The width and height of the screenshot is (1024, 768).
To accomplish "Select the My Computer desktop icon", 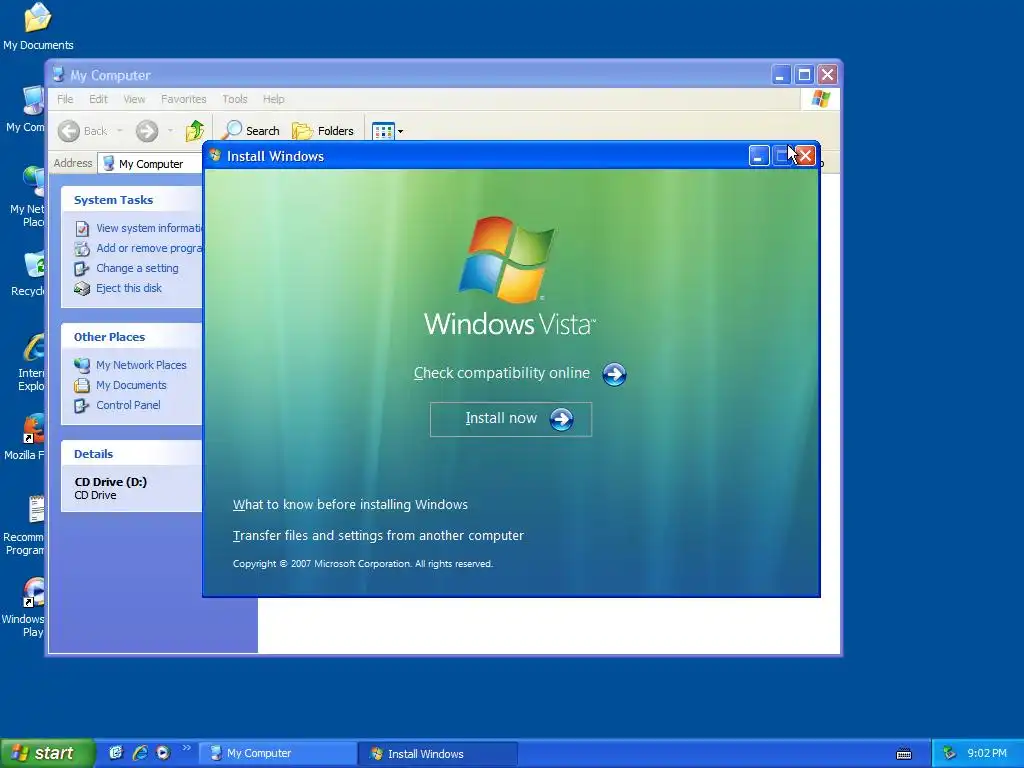I will tap(27, 109).
